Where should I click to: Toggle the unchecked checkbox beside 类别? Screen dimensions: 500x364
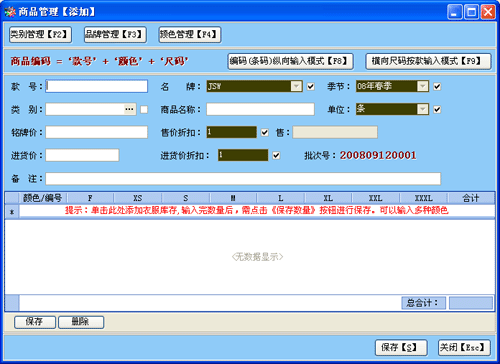pos(144,109)
